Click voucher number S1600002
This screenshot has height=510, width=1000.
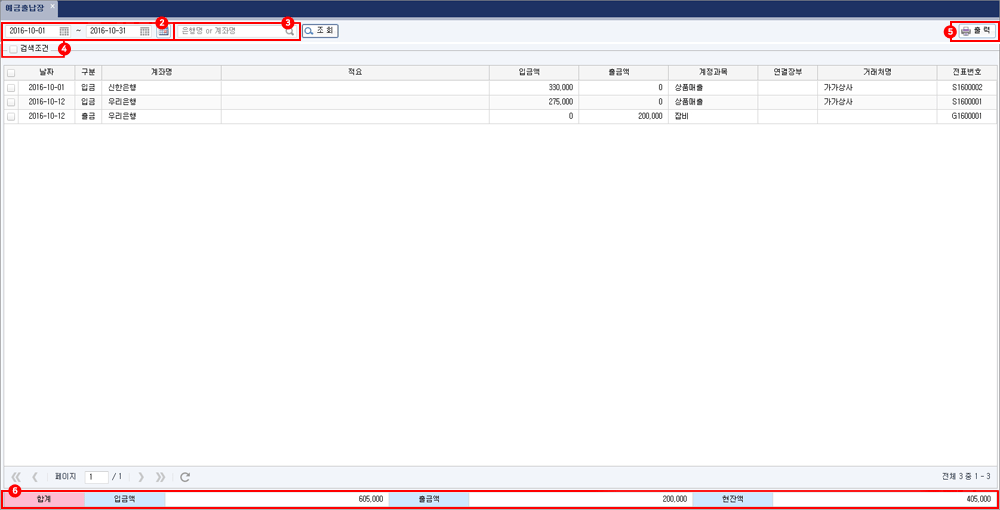click(x=966, y=87)
